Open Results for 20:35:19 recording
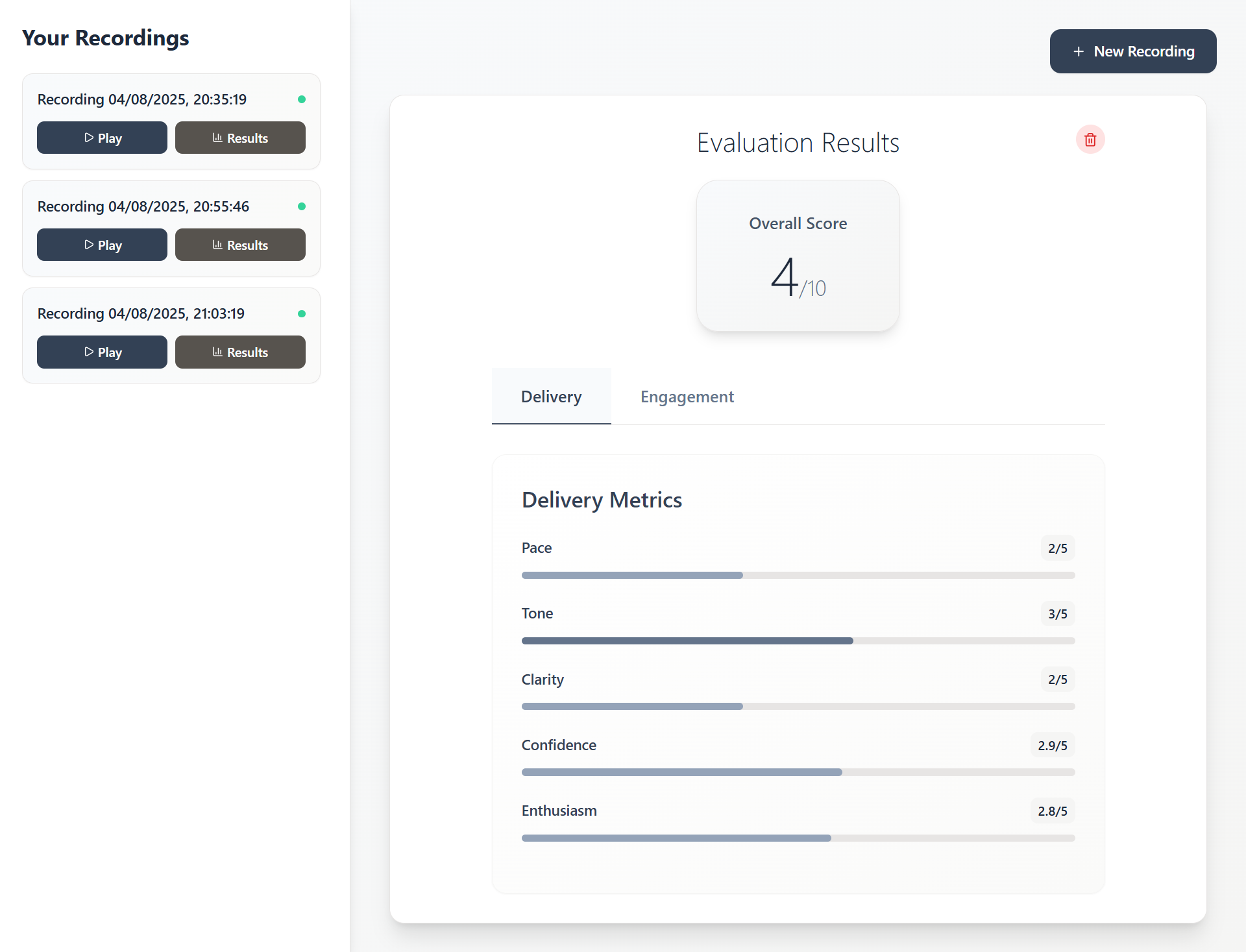 240,138
